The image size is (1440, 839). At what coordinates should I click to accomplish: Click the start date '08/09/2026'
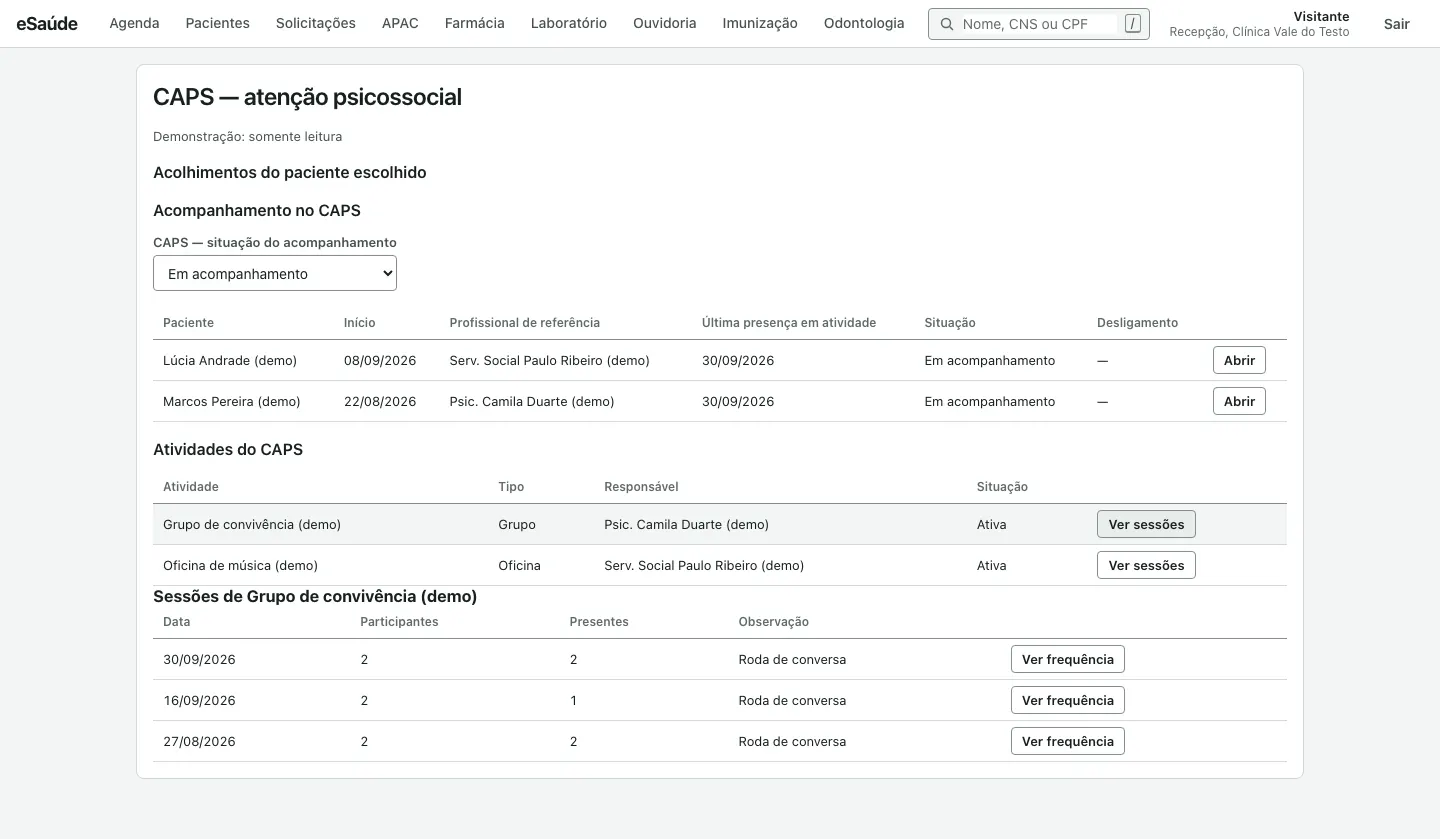380,360
